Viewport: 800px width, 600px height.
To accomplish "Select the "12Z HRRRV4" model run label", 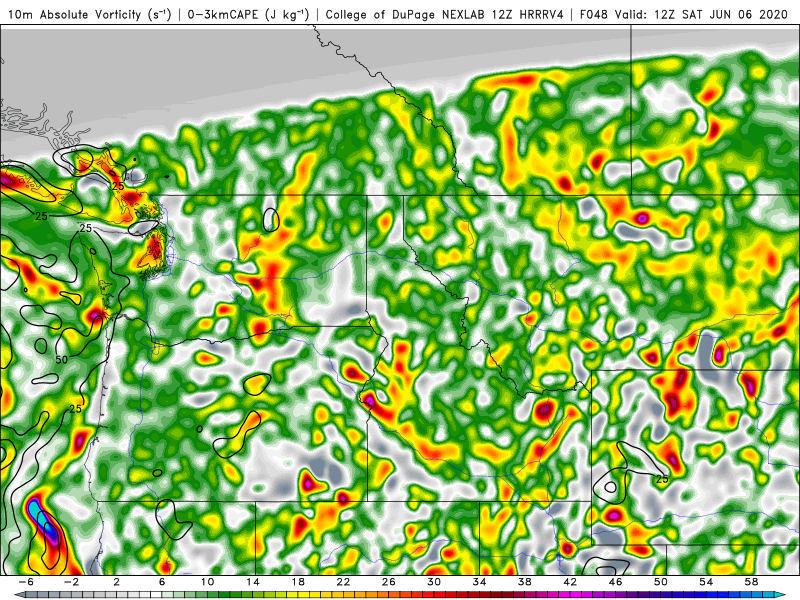I will coord(528,15).
